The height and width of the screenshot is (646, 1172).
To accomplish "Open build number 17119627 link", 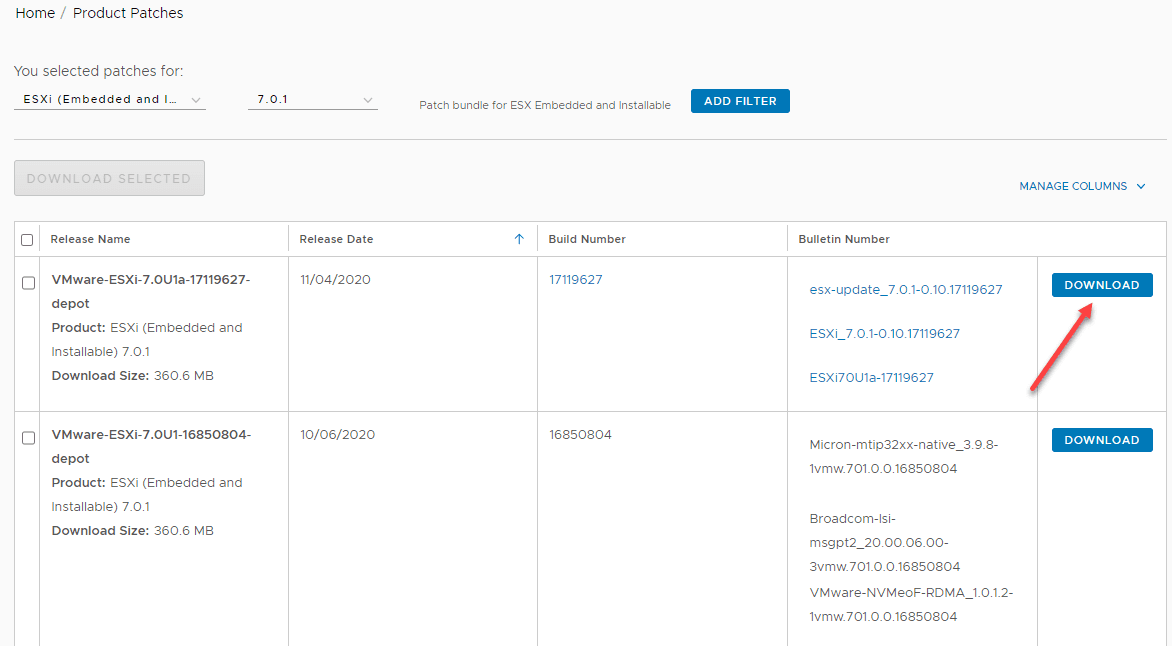I will click(x=576, y=280).
